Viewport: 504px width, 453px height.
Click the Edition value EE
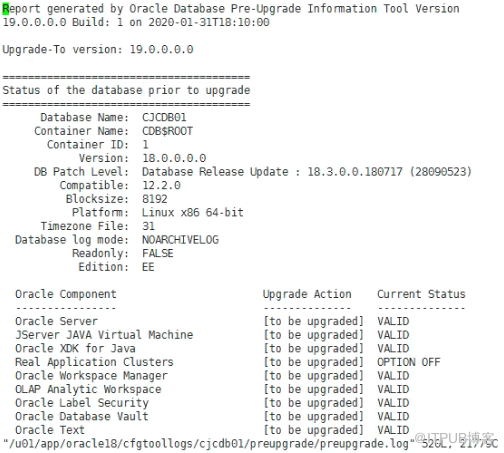148,267
